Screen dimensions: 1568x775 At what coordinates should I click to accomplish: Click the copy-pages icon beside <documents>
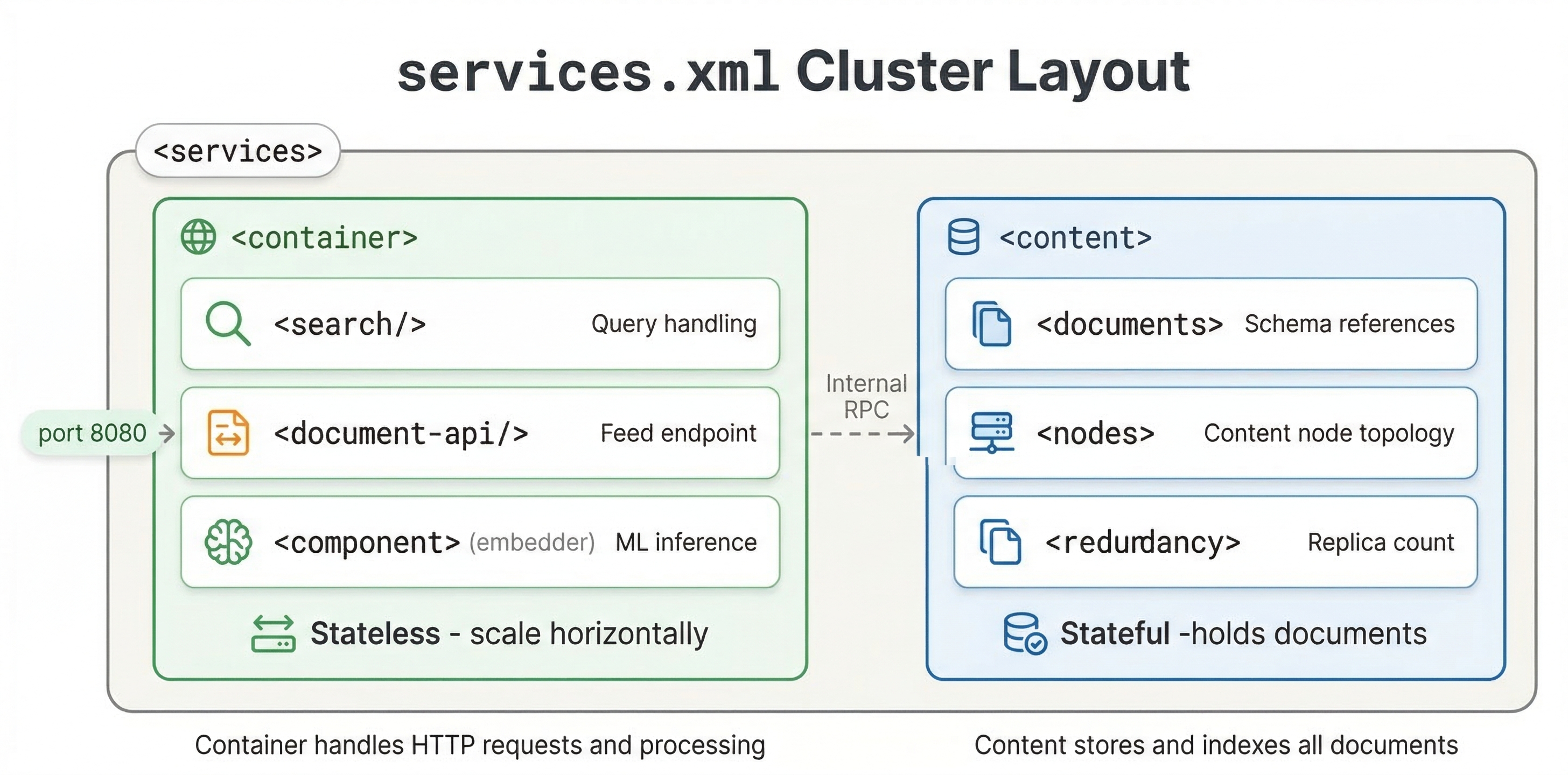[992, 324]
